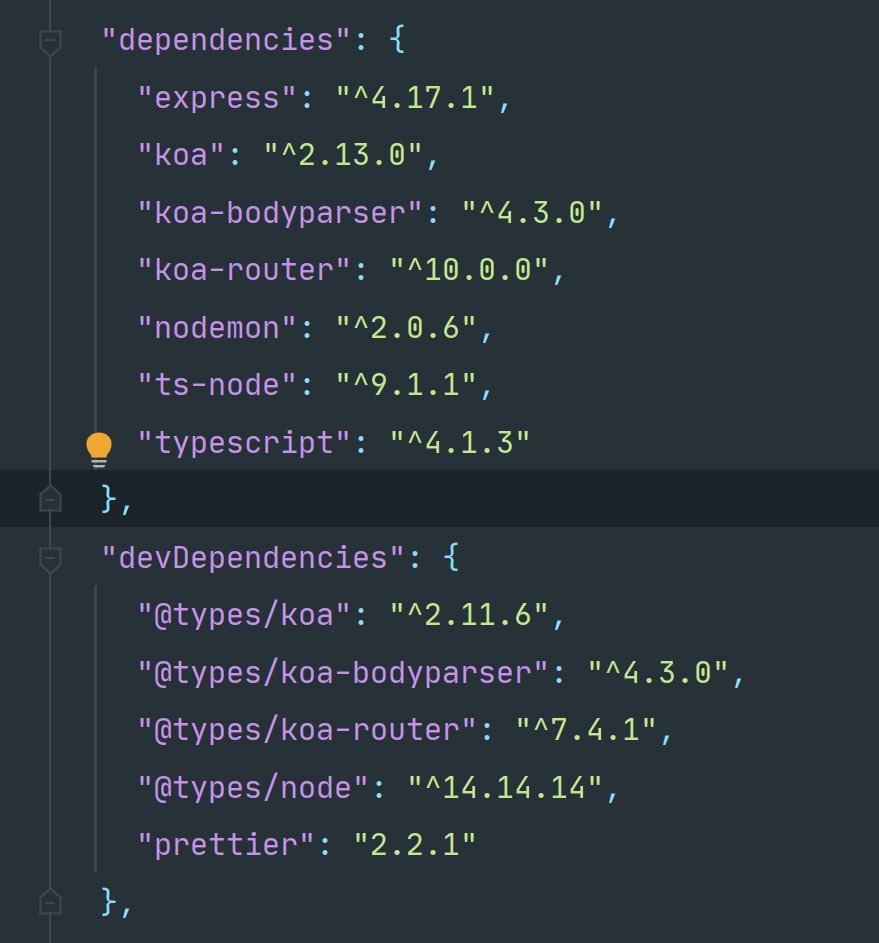
Task: Click the "koa" key in dependencies
Action: (181, 155)
